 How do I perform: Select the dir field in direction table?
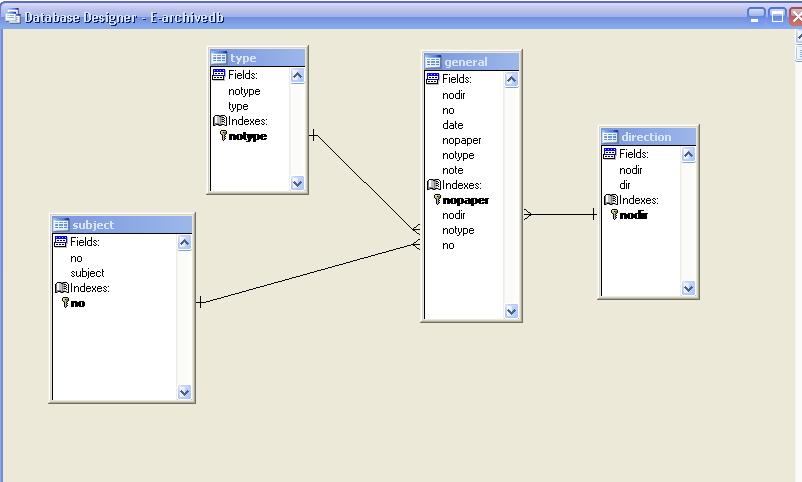point(625,185)
